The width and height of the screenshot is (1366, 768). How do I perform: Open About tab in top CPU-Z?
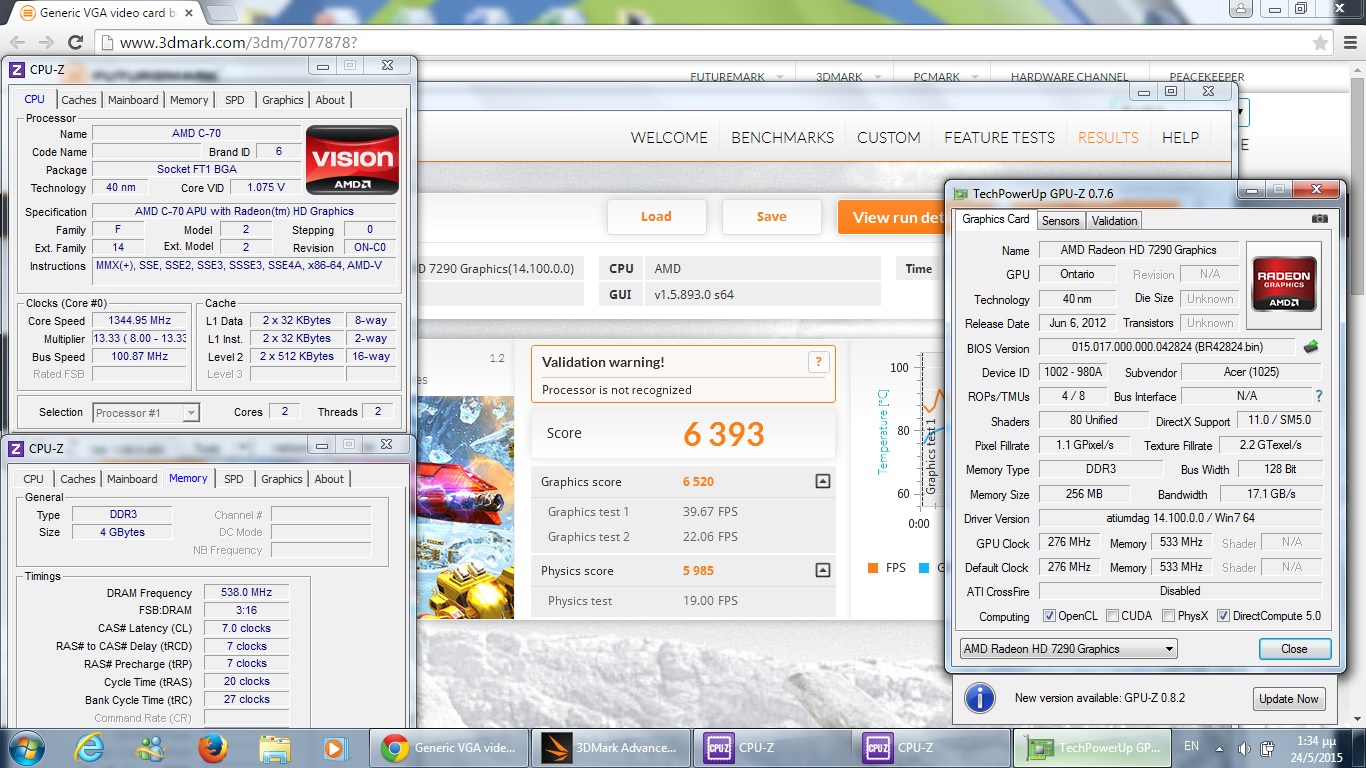[x=330, y=100]
